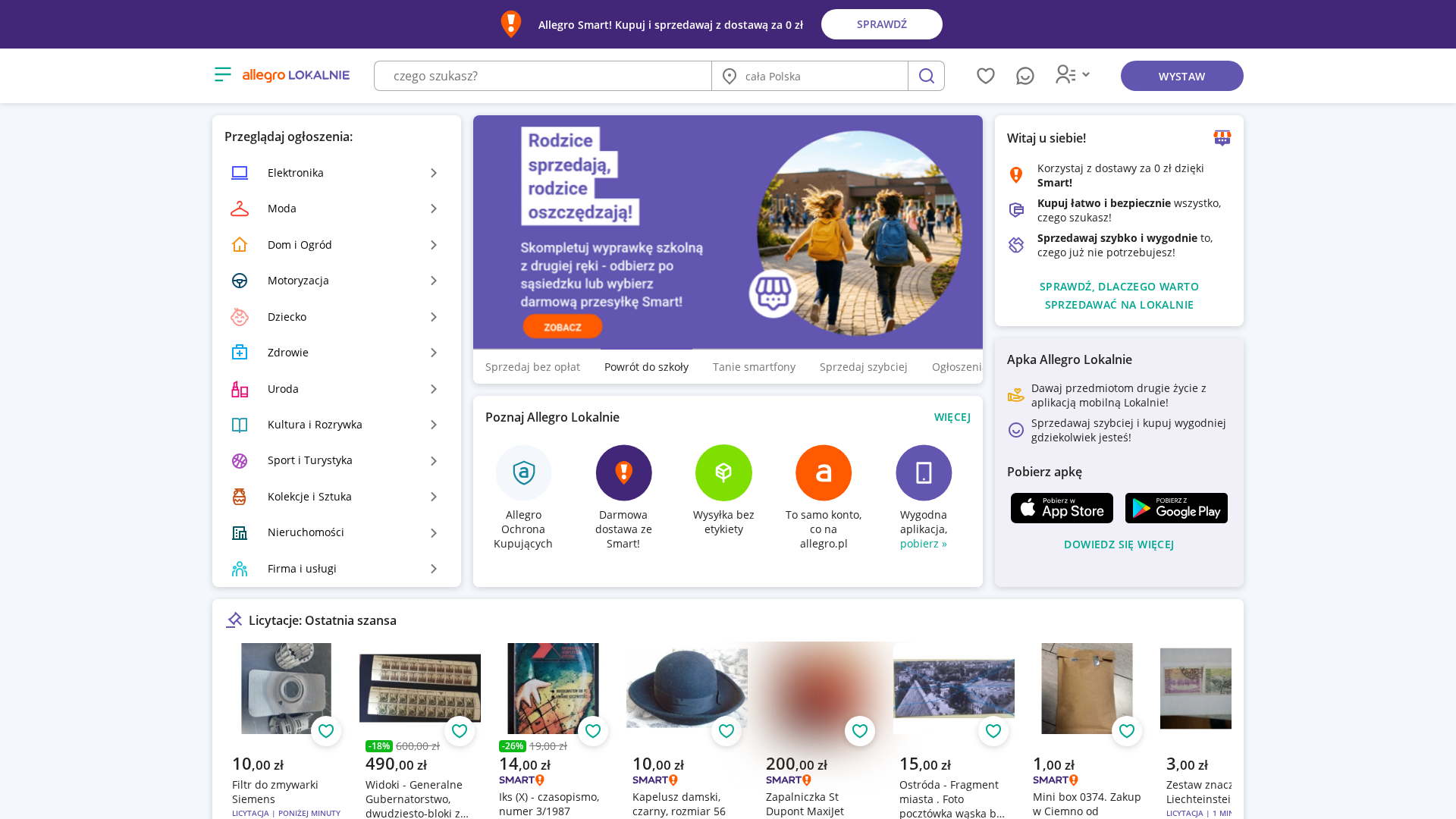1456x819 pixels.
Task: Click the Uroda cosmetics icon
Action: 240,389
